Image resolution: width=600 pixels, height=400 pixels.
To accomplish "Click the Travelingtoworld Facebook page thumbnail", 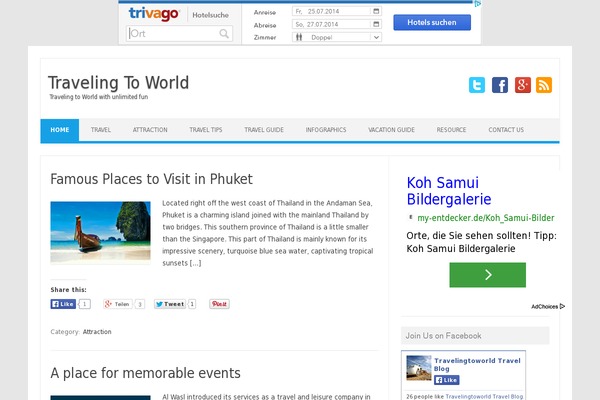I will coord(419,368).
